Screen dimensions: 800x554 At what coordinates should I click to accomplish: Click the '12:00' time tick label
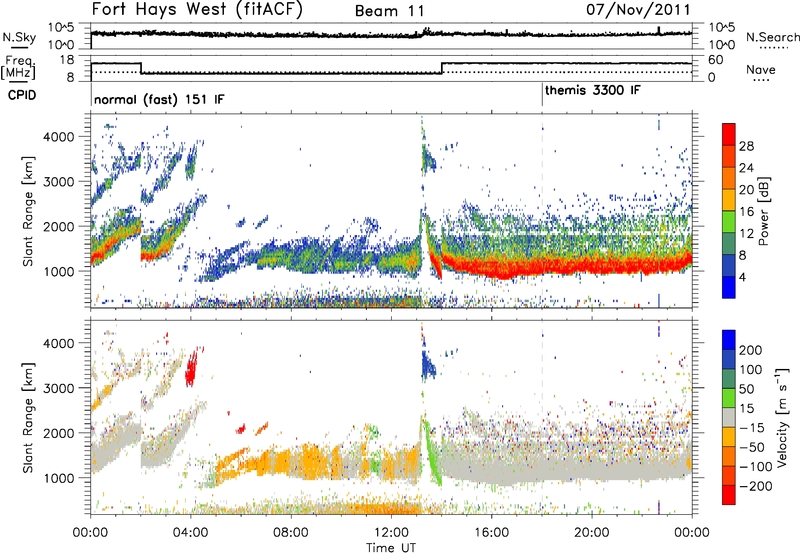point(391,533)
